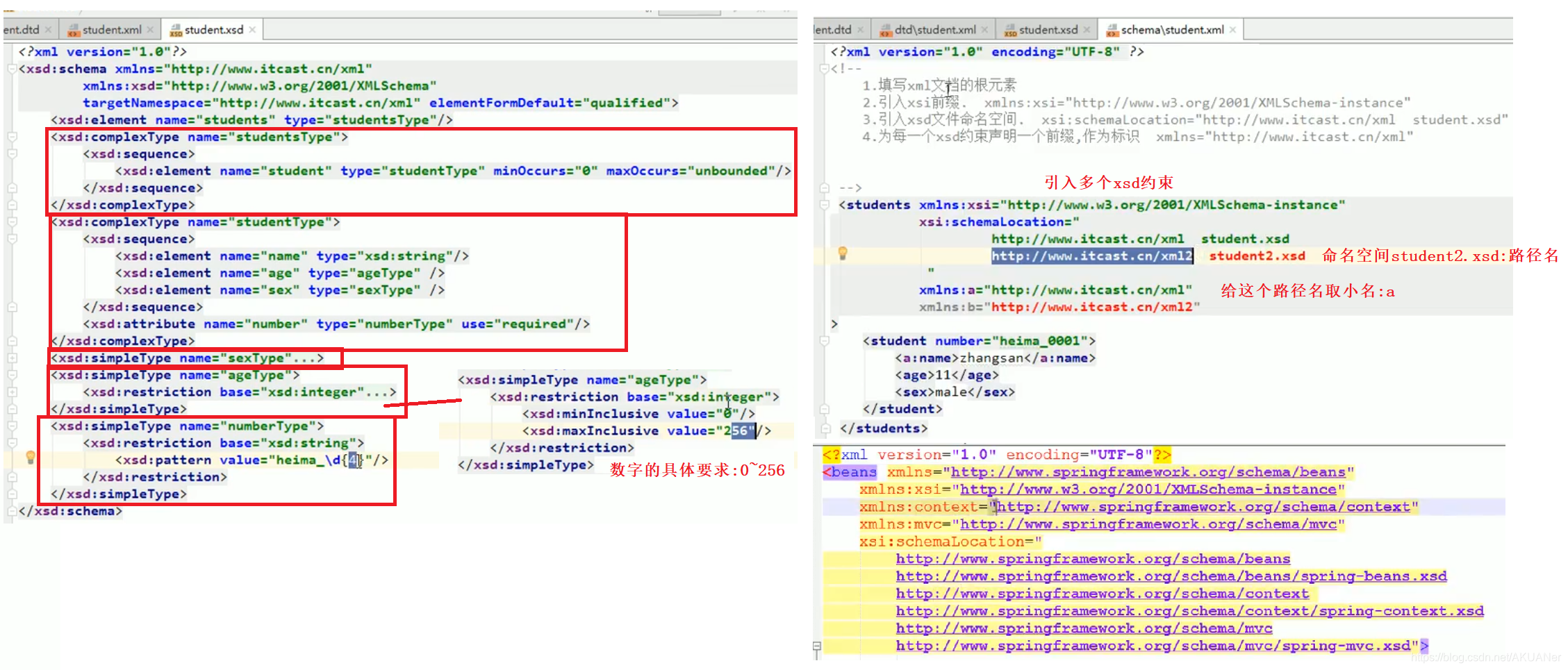Open the spring-context.xsd schema link
The height and width of the screenshot is (670, 1568).
(1189, 611)
